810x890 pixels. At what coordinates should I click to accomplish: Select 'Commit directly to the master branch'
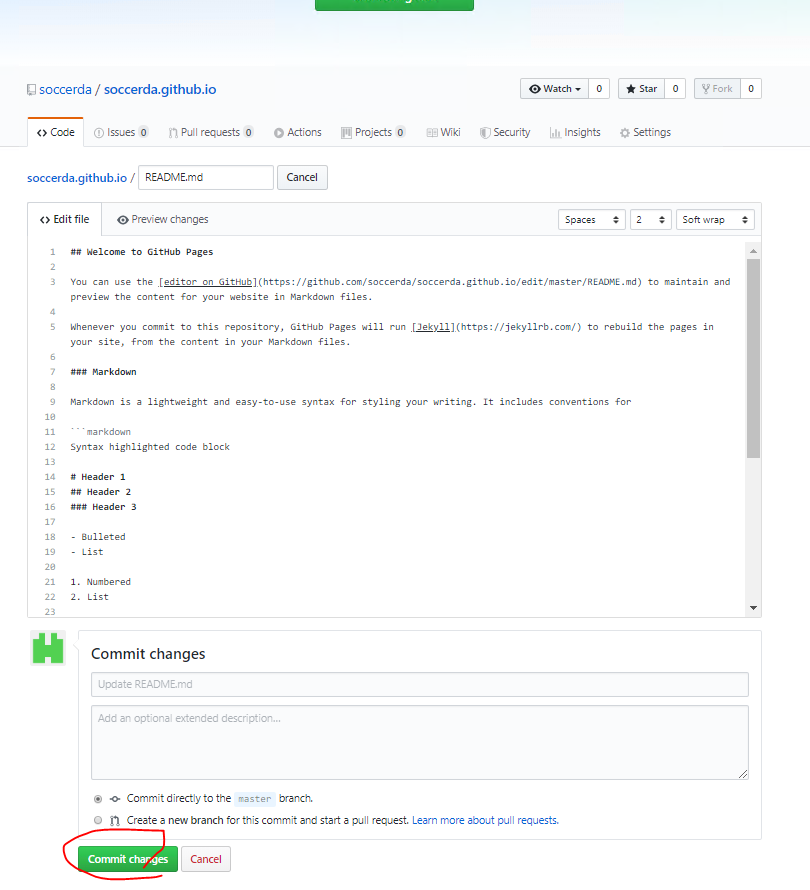point(98,799)
